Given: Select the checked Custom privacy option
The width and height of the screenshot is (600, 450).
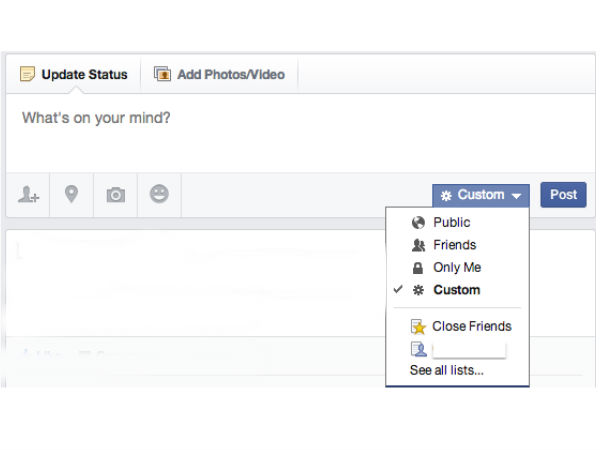Looking at the screenshot, I should tap(456, 290).
